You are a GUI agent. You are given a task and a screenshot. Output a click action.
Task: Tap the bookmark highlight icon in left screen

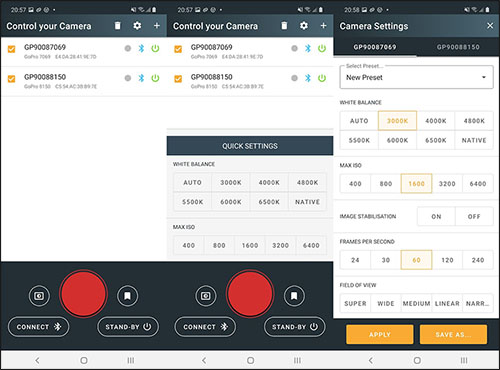(127, 296)
